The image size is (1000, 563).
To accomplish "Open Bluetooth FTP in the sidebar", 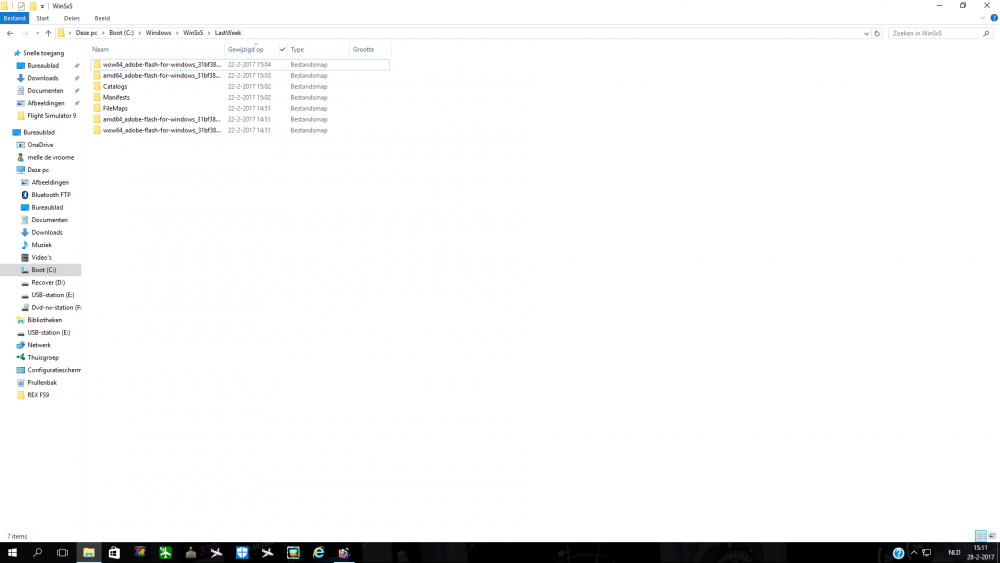I will [x=50, y=194].
